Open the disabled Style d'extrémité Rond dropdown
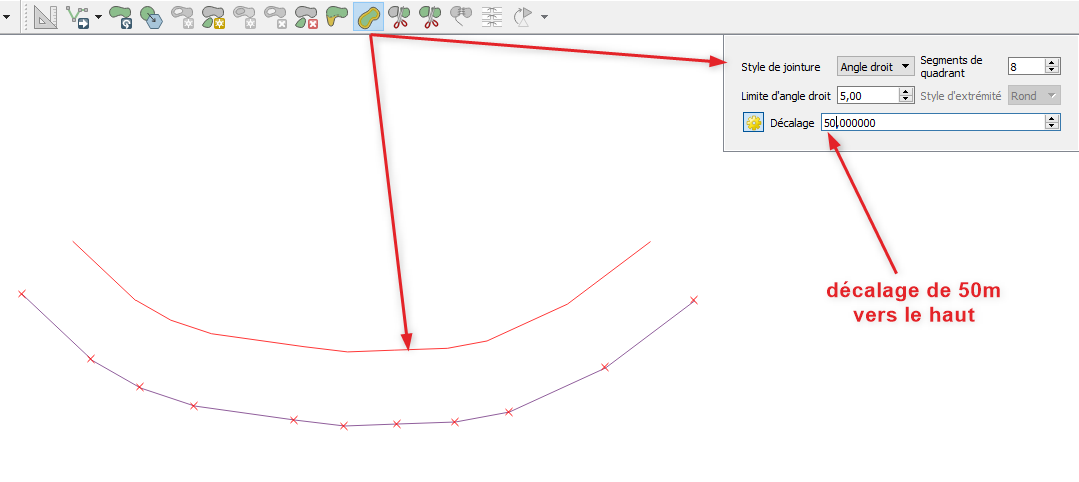Image resolution: width=1079 pixels, height=482 pixels. pyautogui.click(x=1034, y=96)
